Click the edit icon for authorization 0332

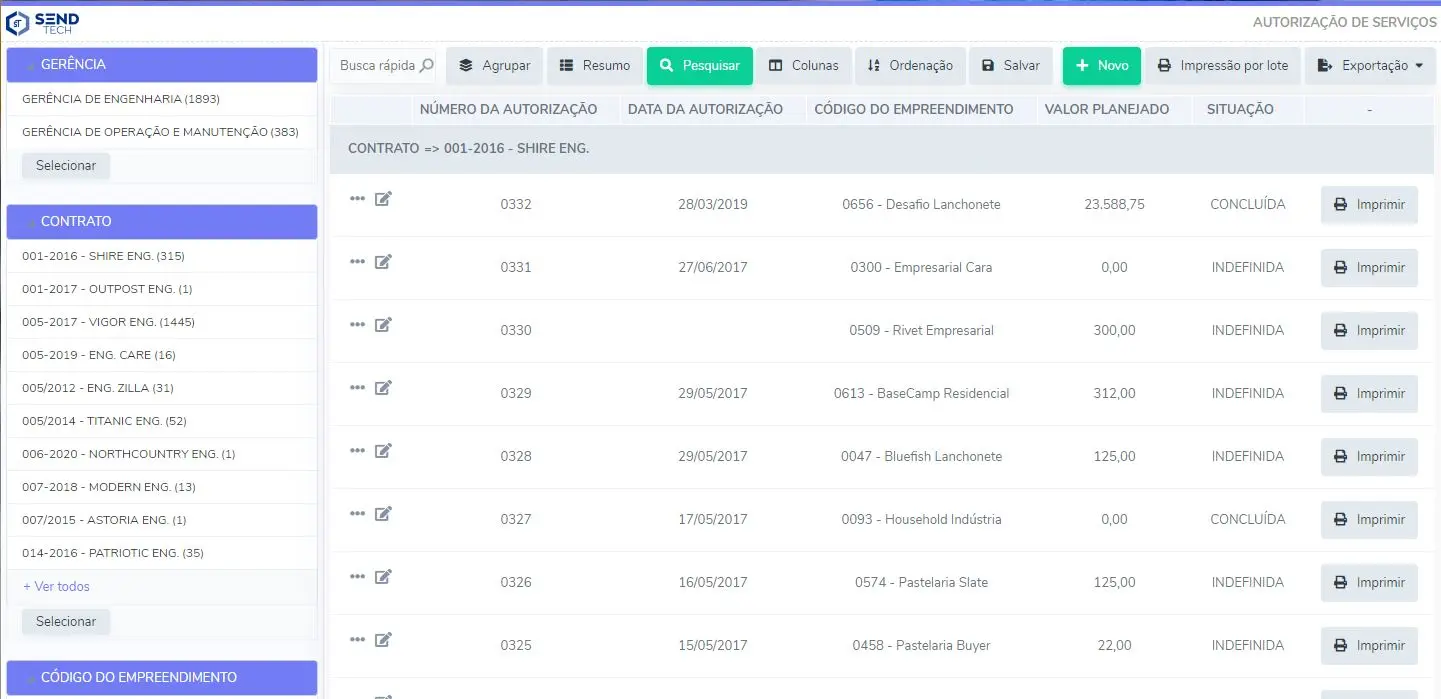[383, 199]
